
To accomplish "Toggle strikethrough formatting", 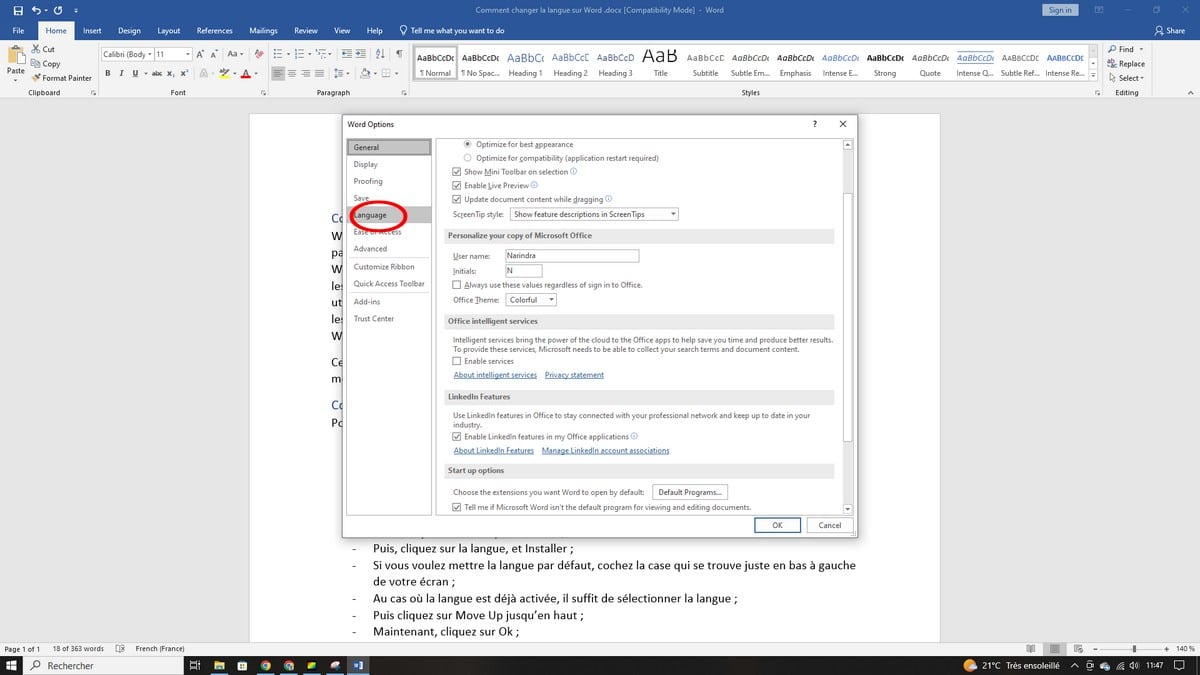I will [156, 73].
